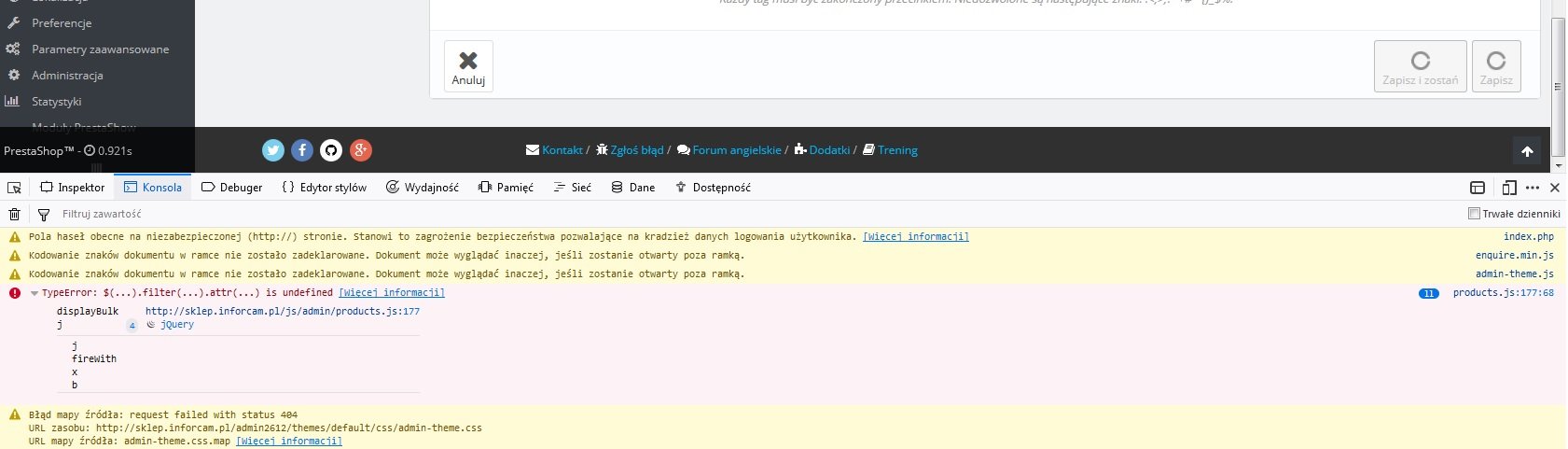
Task: Activate the element picker in devtools
Action: pos(14,188)
